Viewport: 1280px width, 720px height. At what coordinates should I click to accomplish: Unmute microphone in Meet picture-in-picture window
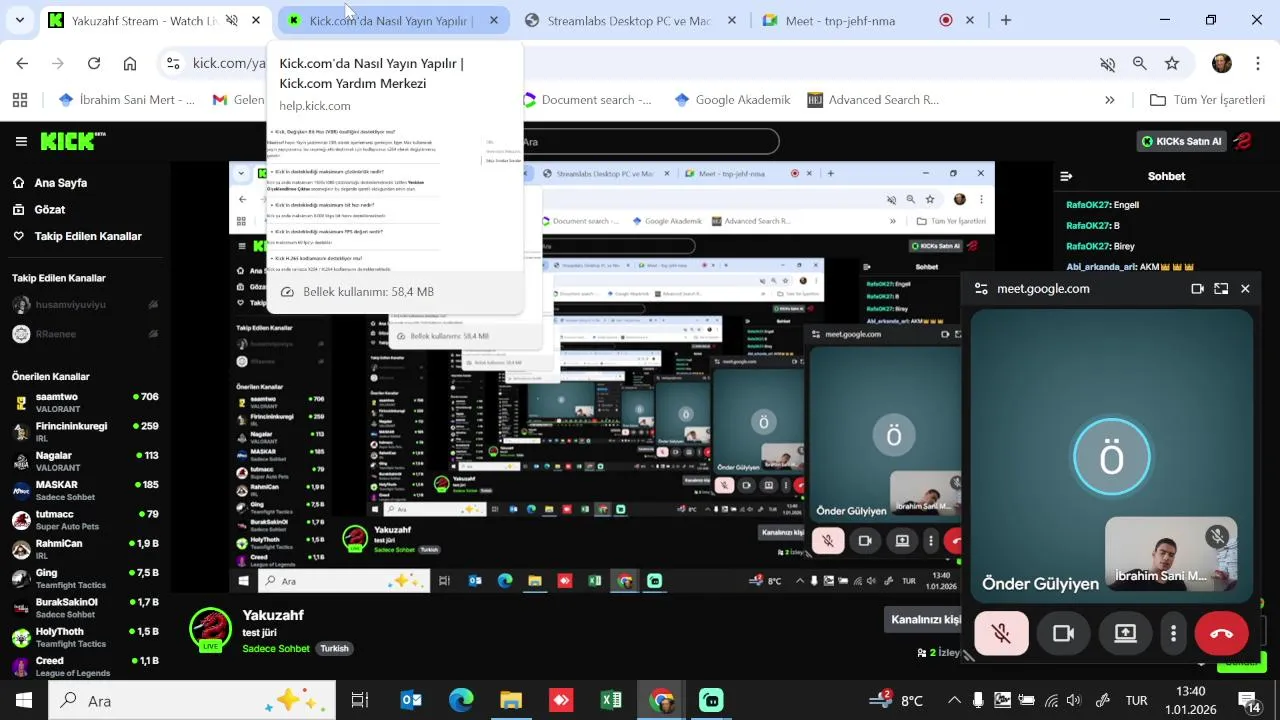click(x=1001, y=633)
